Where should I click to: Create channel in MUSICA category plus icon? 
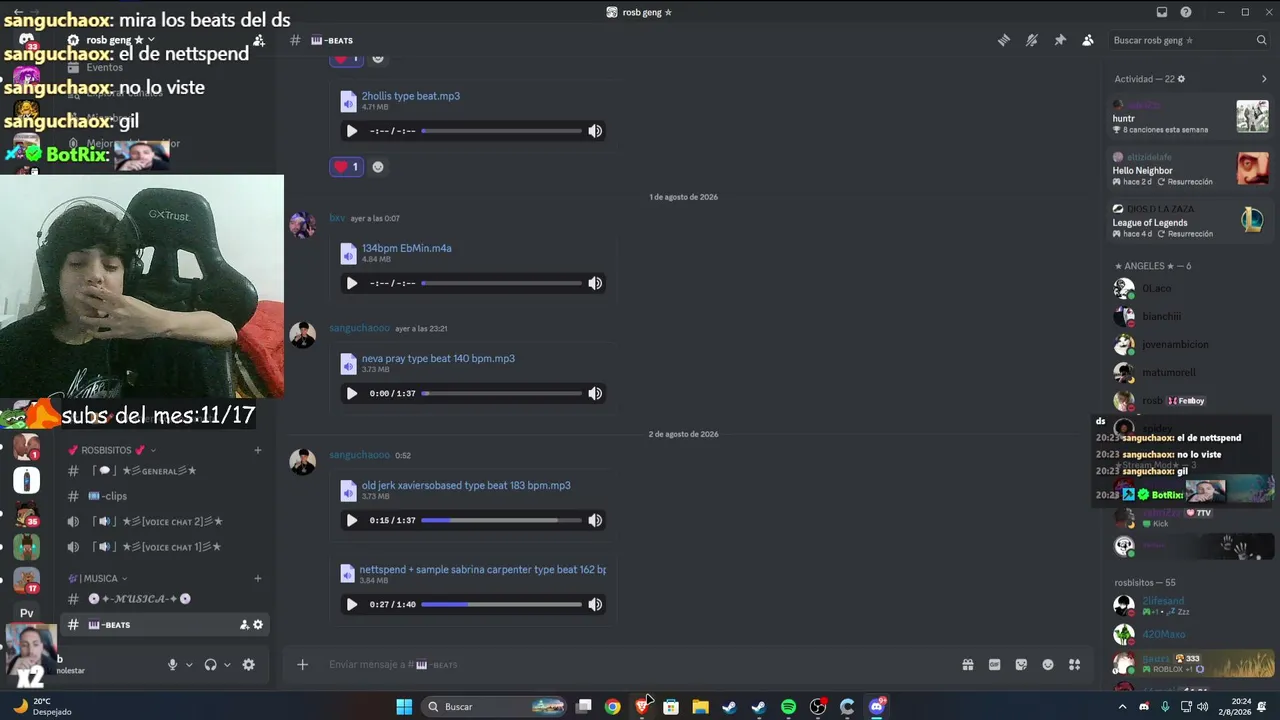coord(257,578)
